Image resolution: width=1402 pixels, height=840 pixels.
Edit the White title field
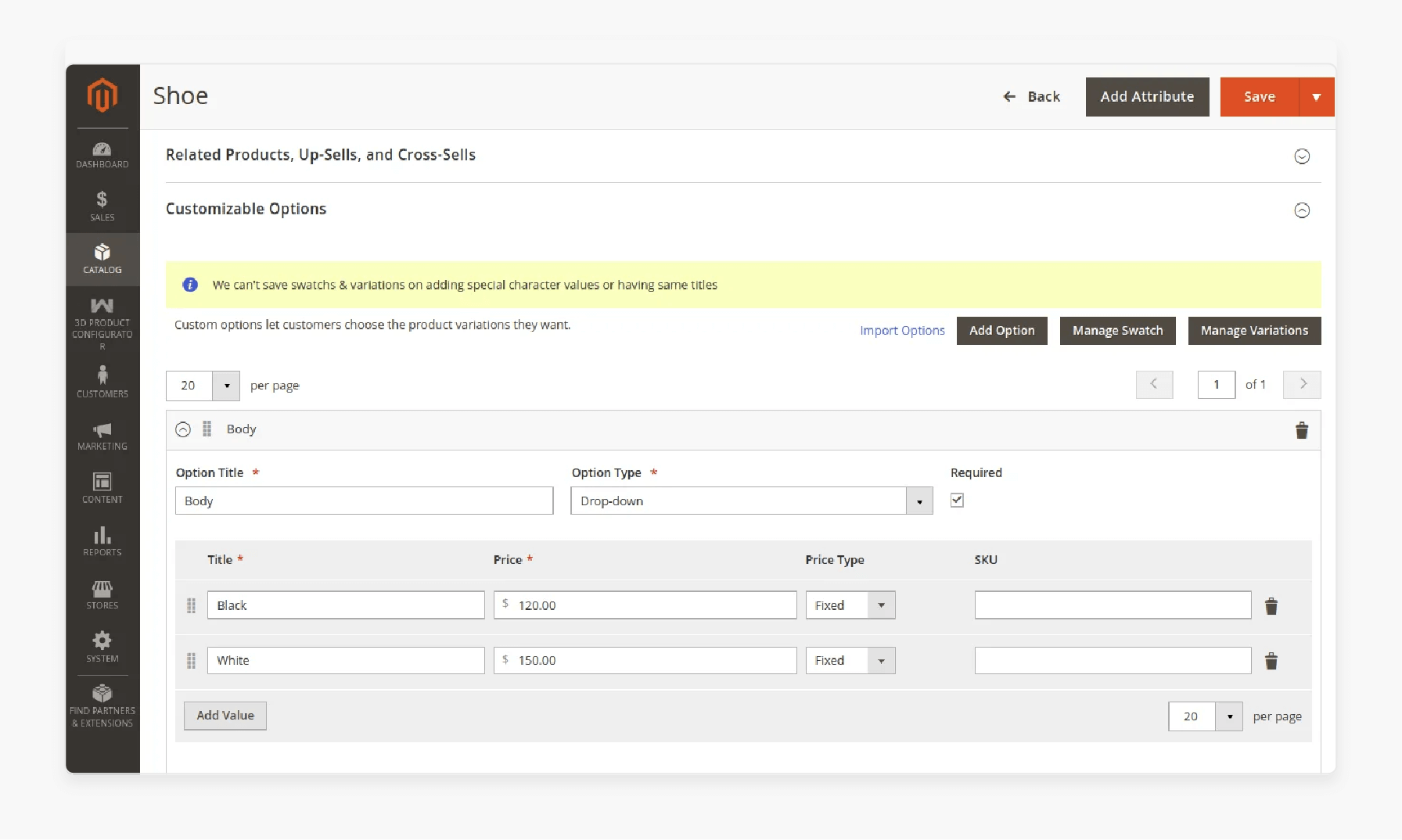(346, 661)
